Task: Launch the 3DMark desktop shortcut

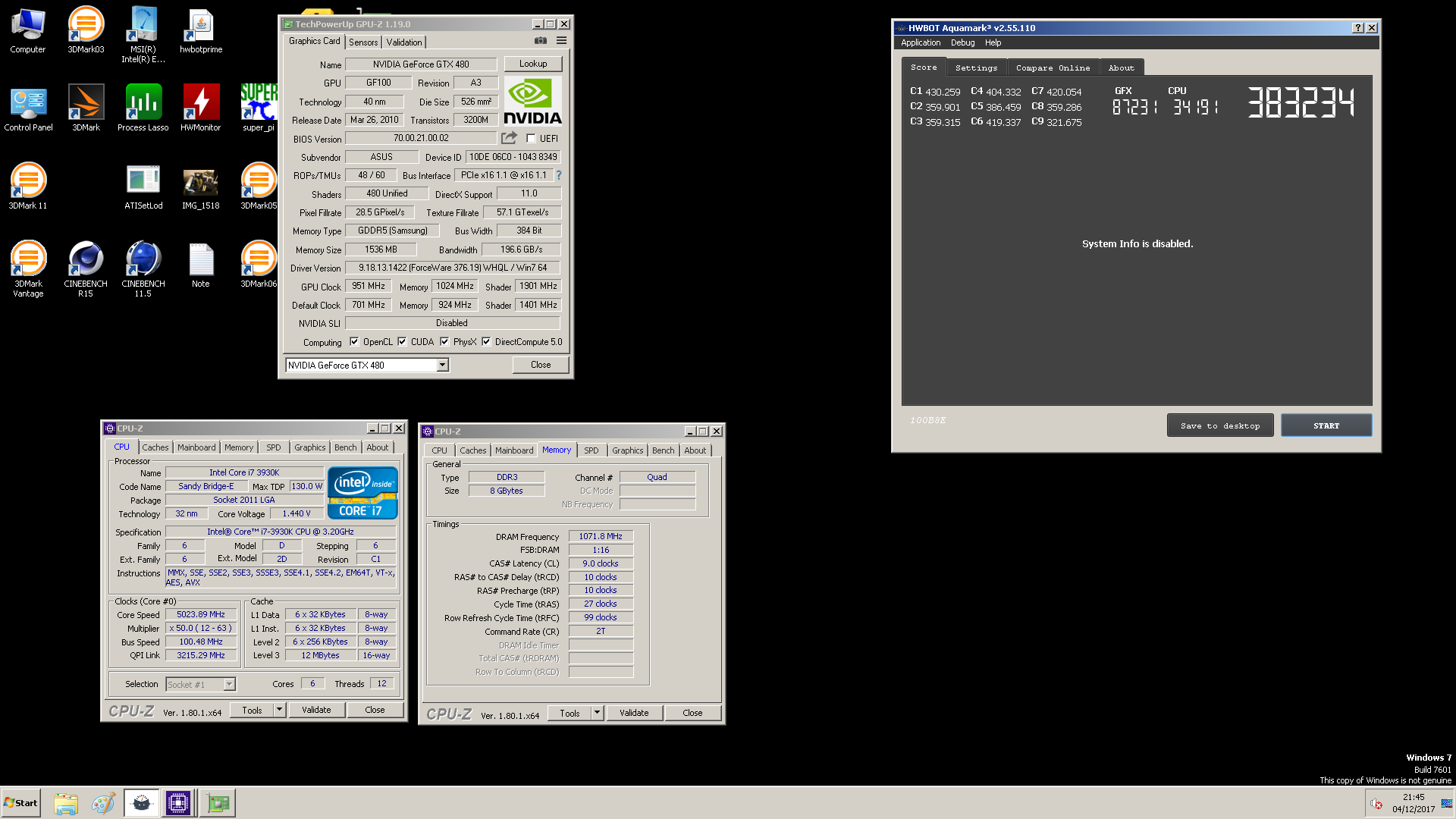Action: tap(86, 108)
